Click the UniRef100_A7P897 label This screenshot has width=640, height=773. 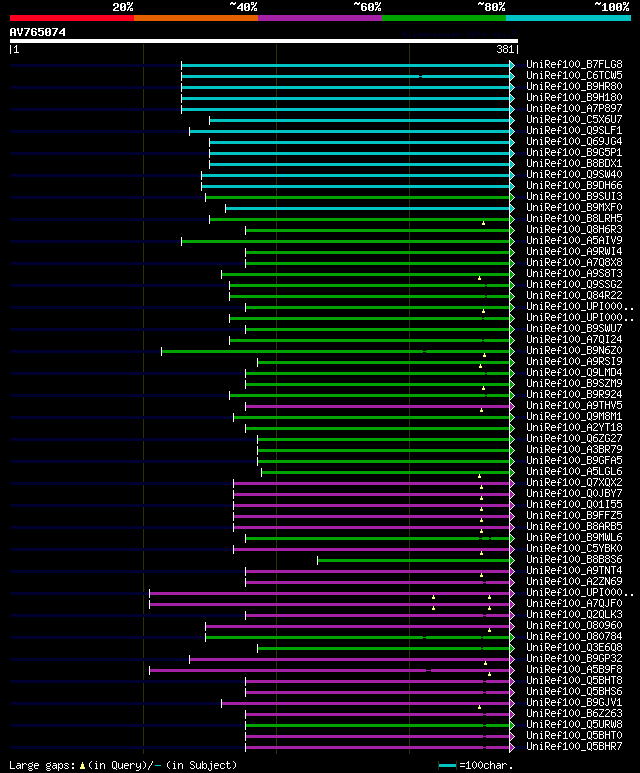(x=574, y=108)
